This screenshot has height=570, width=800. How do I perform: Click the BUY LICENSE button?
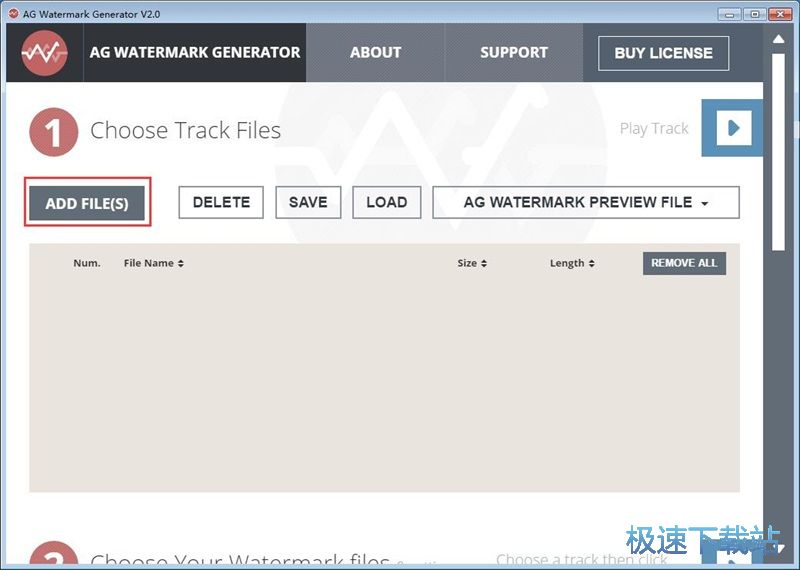click(x=663, y=53)
